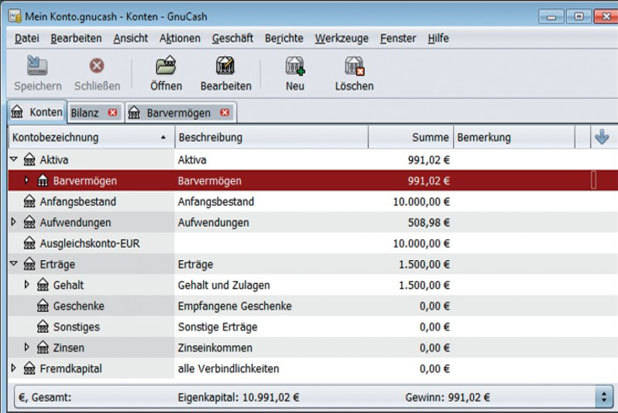618x413 pixels.
Task: Open the Datei menu
Action: click(27, 38)
